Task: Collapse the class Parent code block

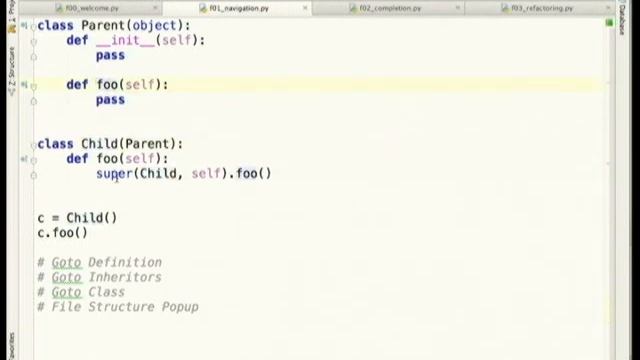Action: tap(33, 27)
